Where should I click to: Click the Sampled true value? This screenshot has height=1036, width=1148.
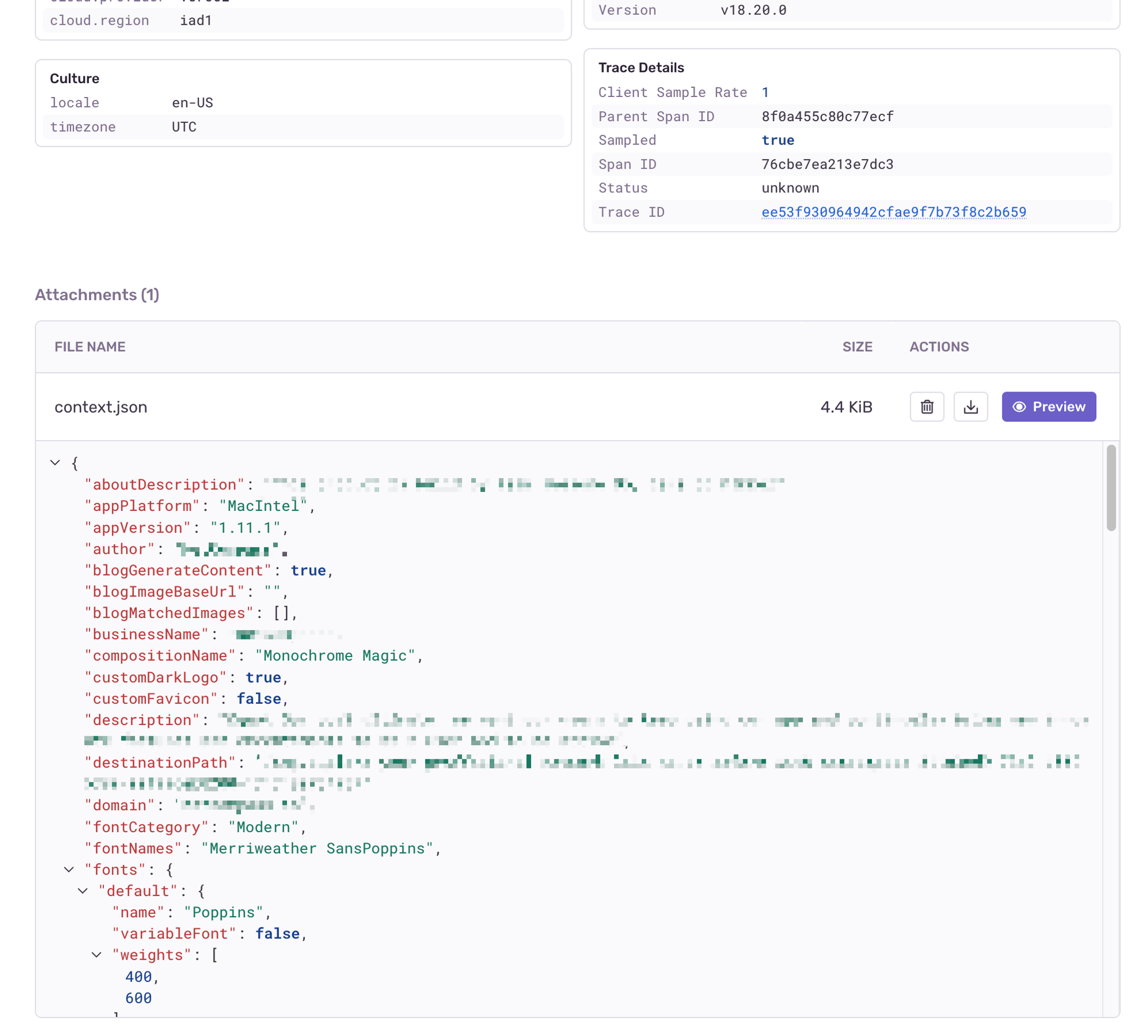point(777,140)
